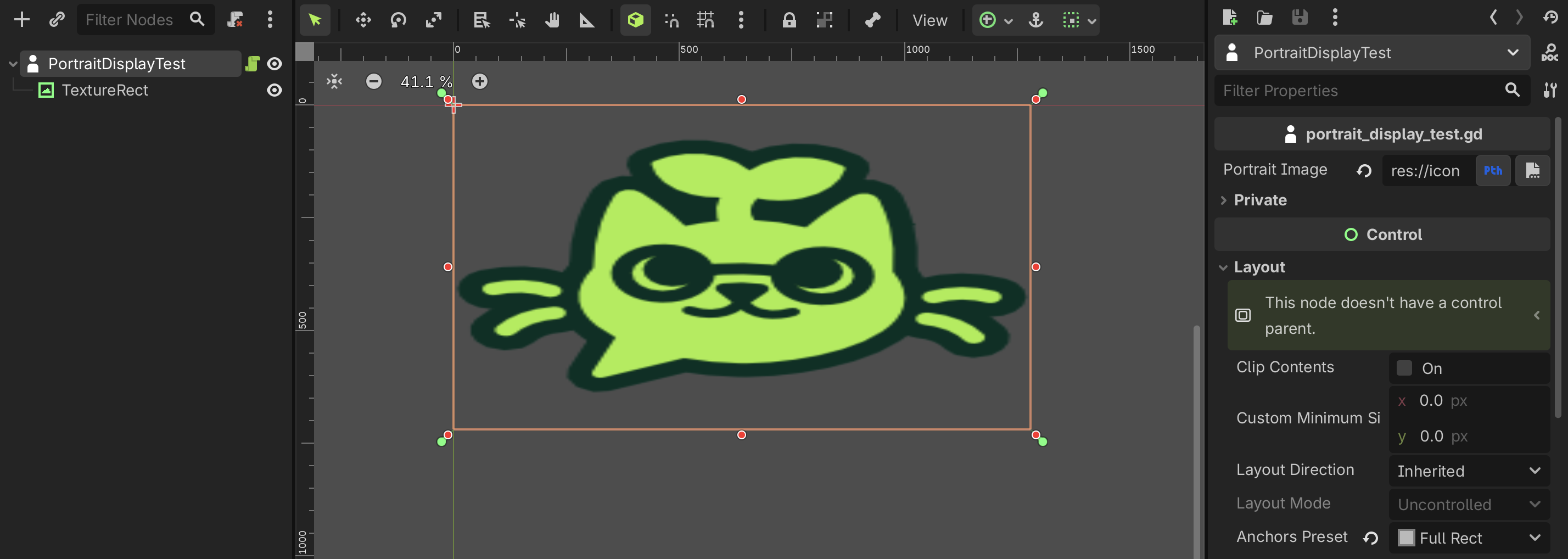Toggle grid snapping icon

[706, 20]
